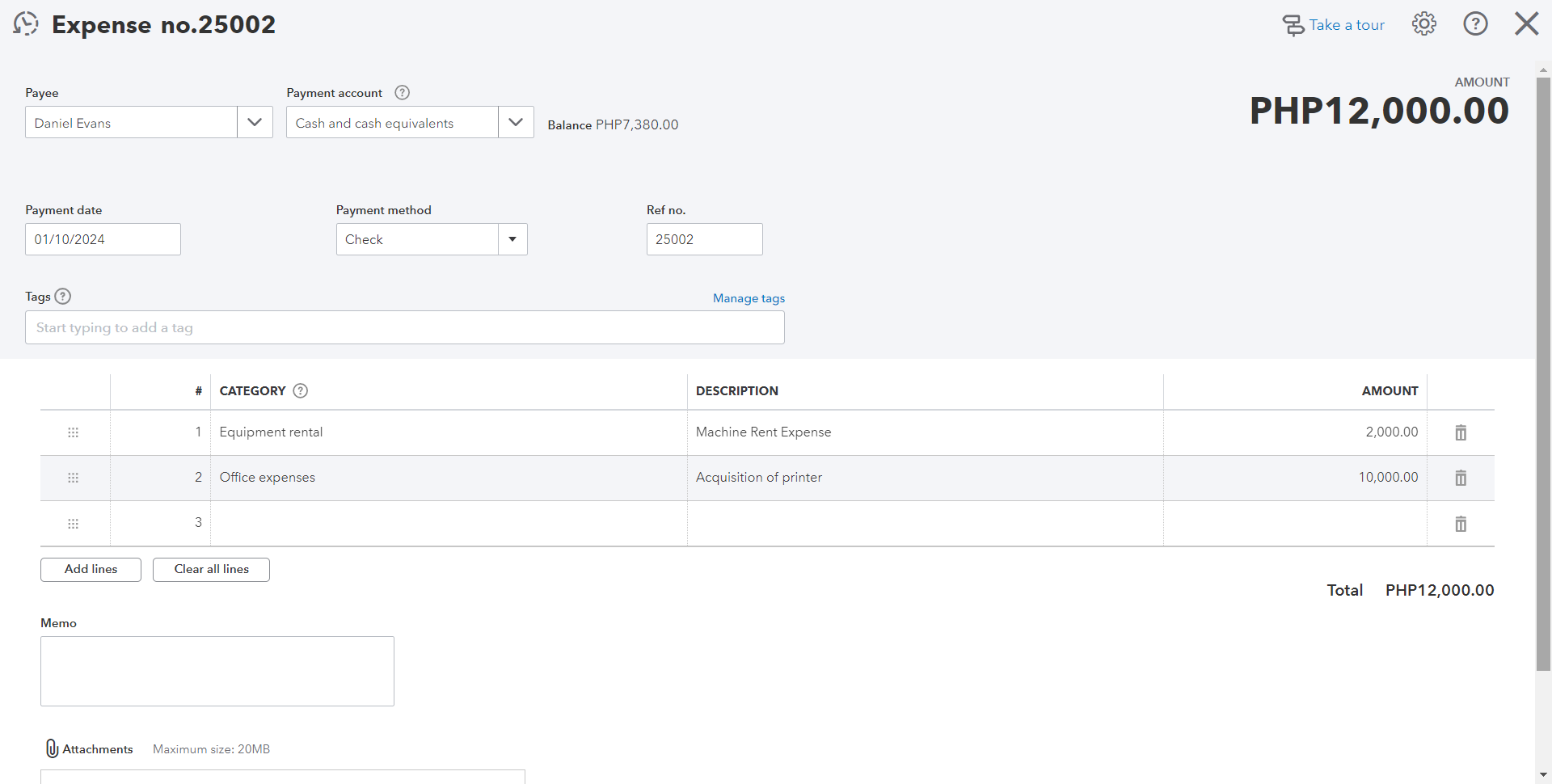
Task: Show Category column help icon
Action: [x=301, y=391]
